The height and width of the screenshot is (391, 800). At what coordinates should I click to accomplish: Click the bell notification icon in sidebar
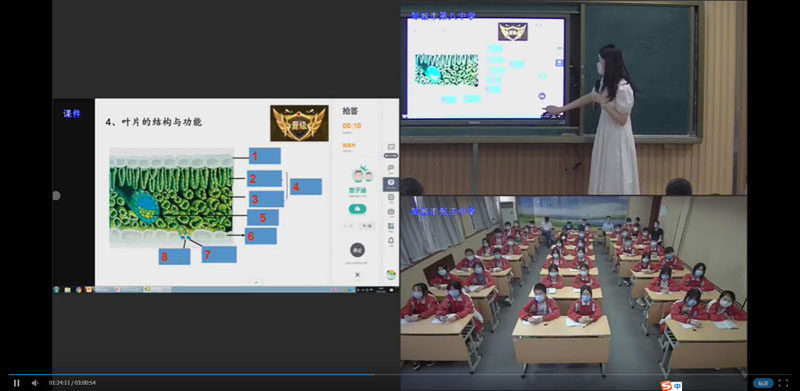tap(391, 240)
